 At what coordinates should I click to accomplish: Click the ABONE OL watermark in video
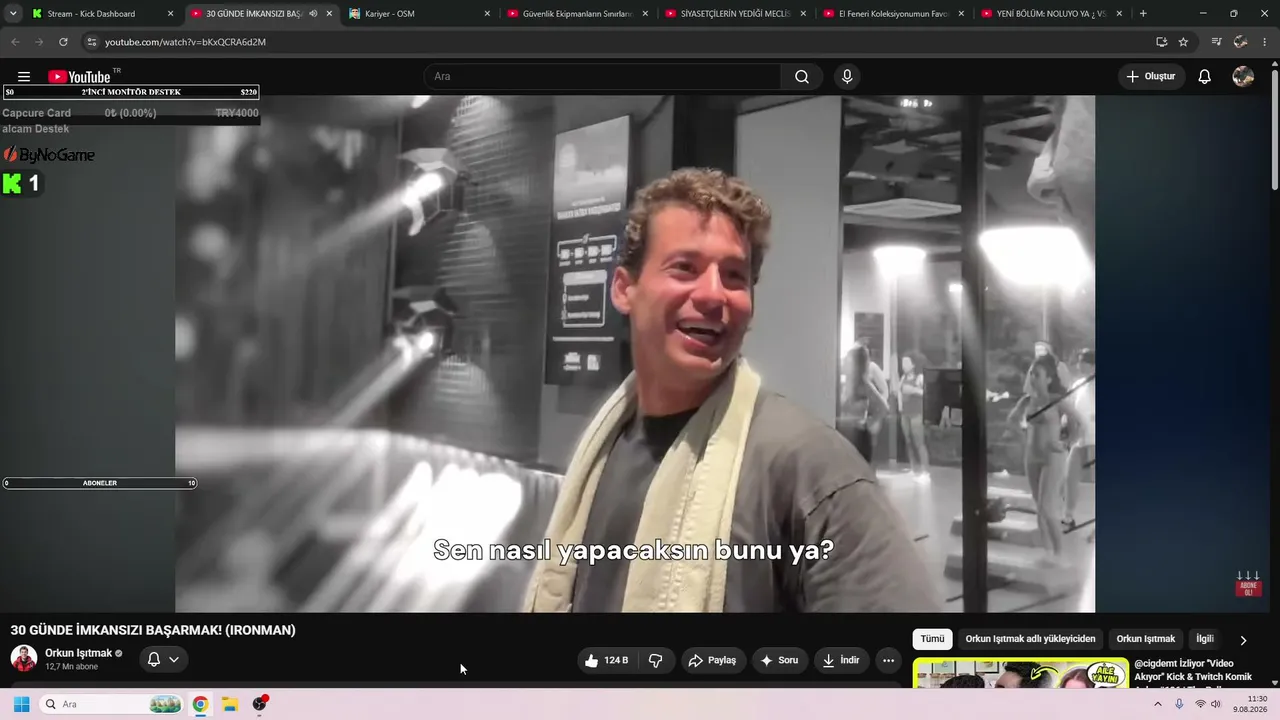tap(1248, 585)
